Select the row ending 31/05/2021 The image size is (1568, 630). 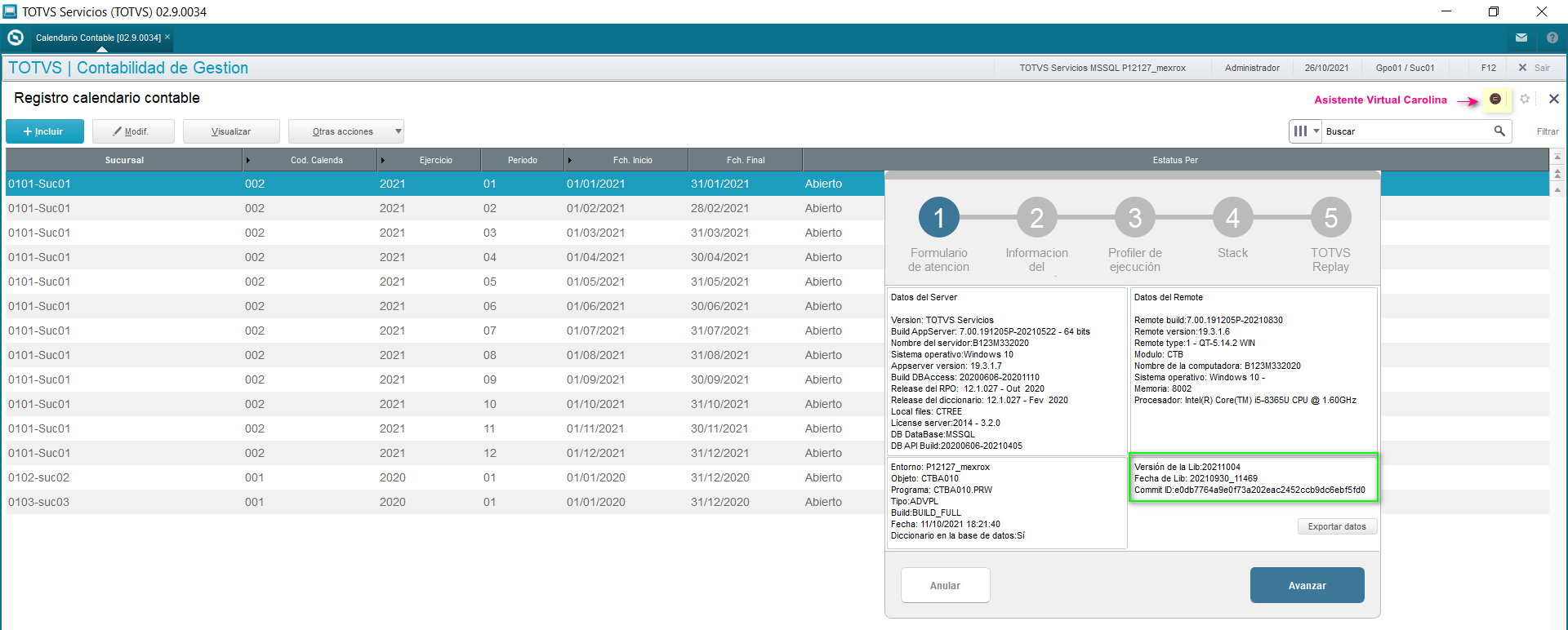tap(445, 282)
